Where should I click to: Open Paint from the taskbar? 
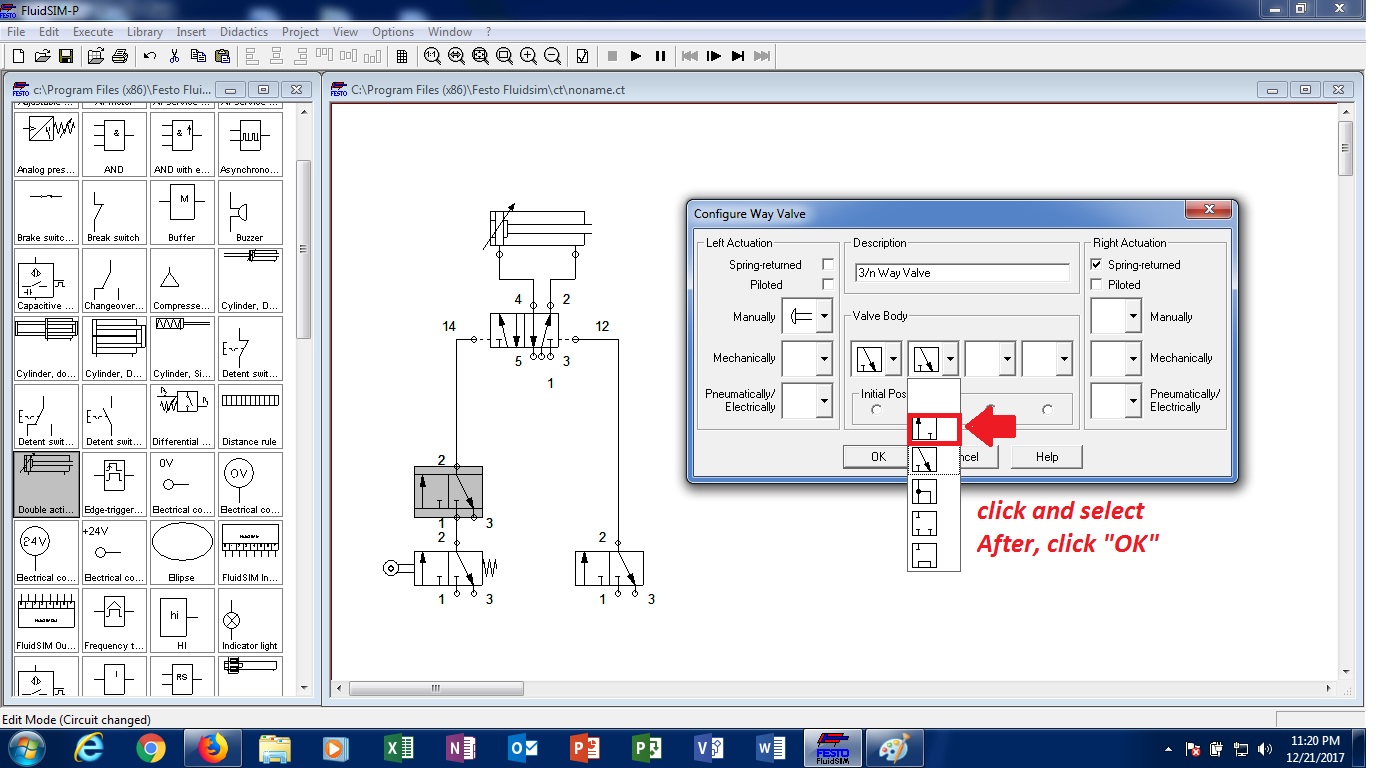point(895,748)
